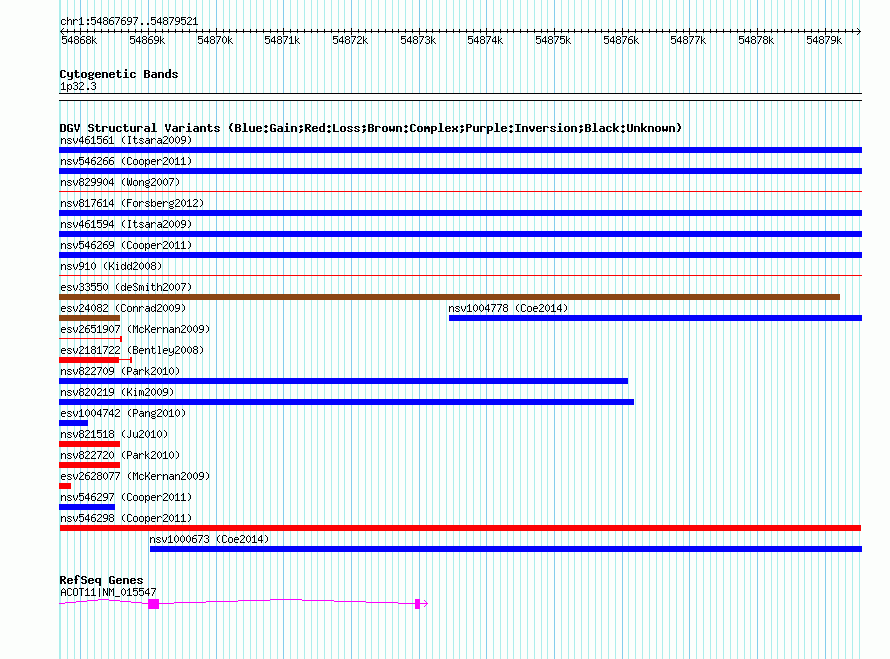Click the thin red line of nsv829904 (Wong2007)
Screen dimensions: 890x659
(x=460, y=192)
